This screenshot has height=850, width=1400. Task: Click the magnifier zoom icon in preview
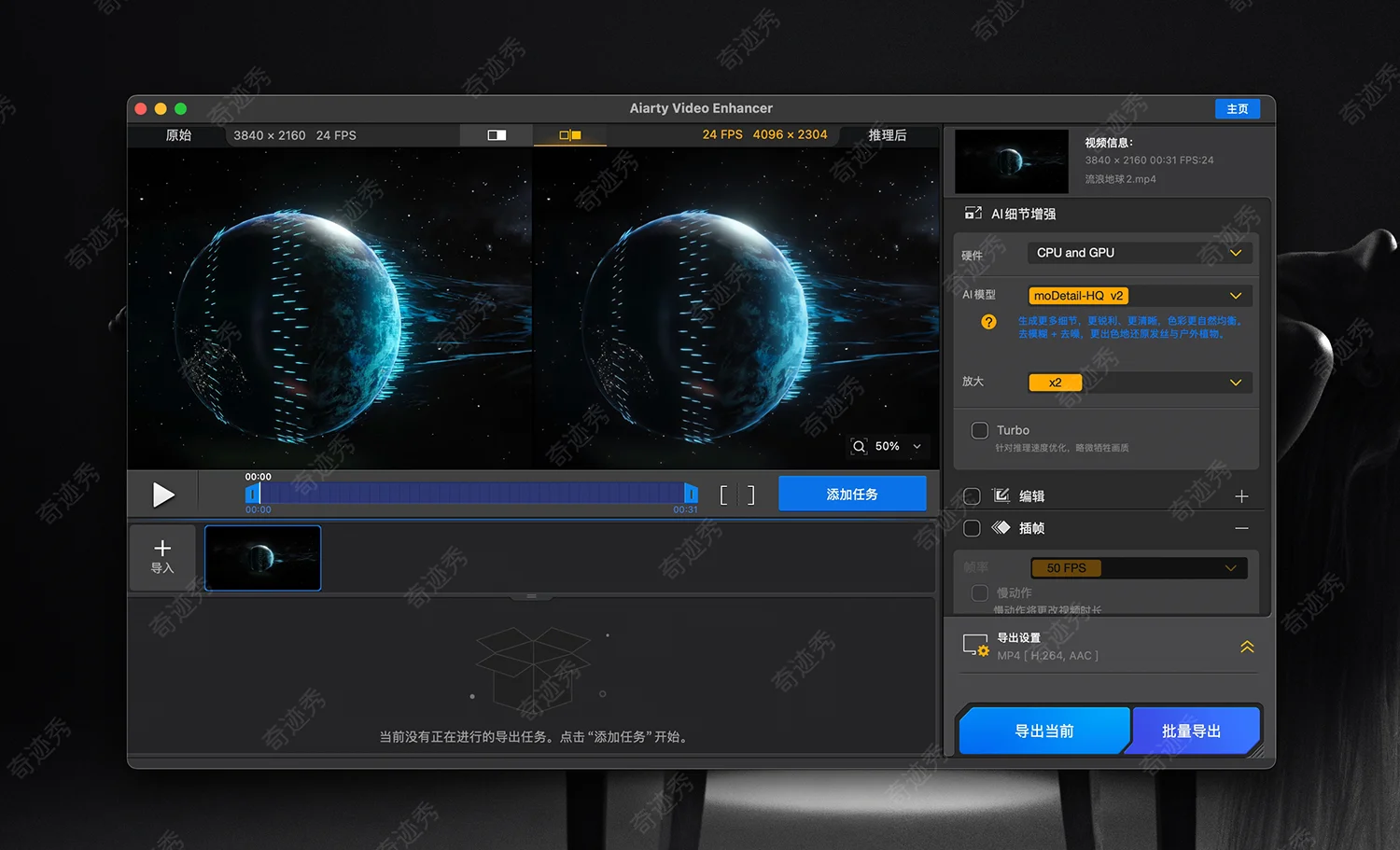click(859, 446)
